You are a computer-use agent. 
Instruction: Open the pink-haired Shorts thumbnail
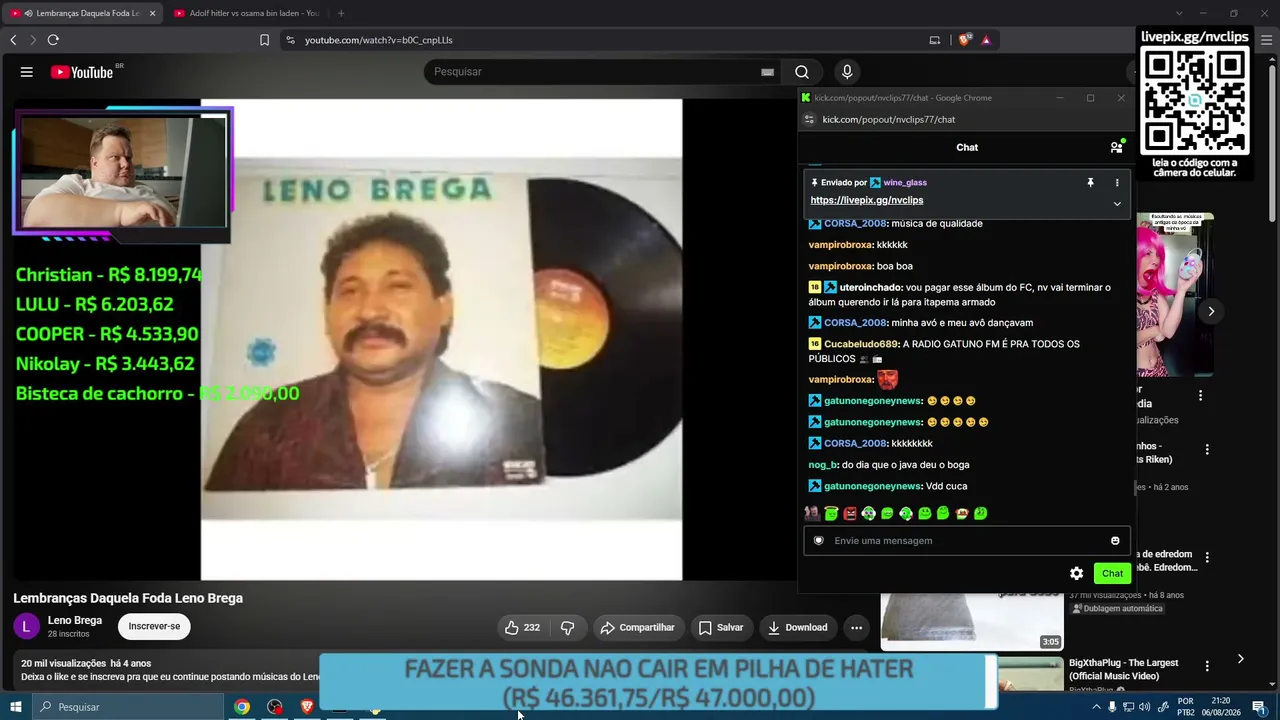click(1175, 295)
